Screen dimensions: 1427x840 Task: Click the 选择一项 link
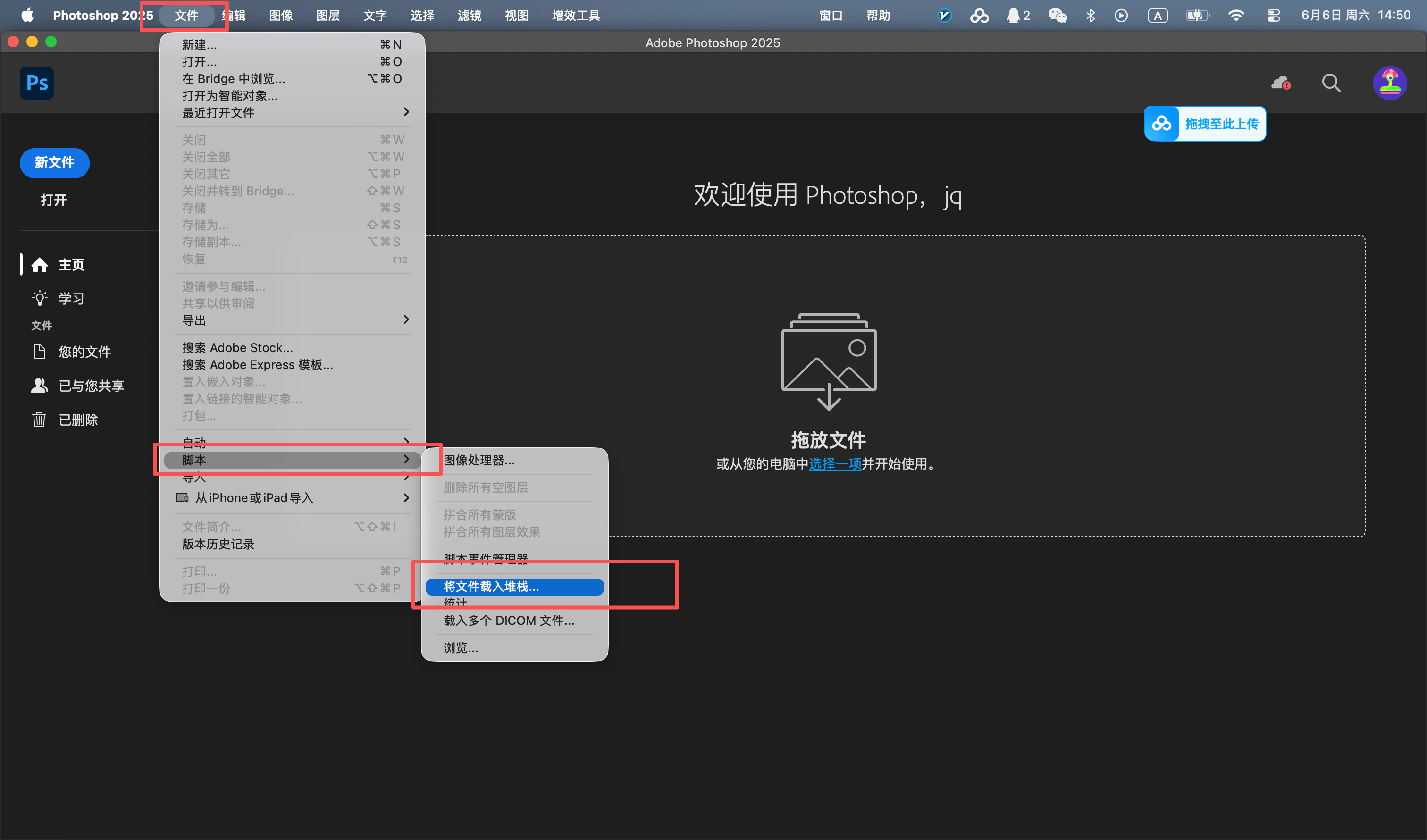point(835,464)
